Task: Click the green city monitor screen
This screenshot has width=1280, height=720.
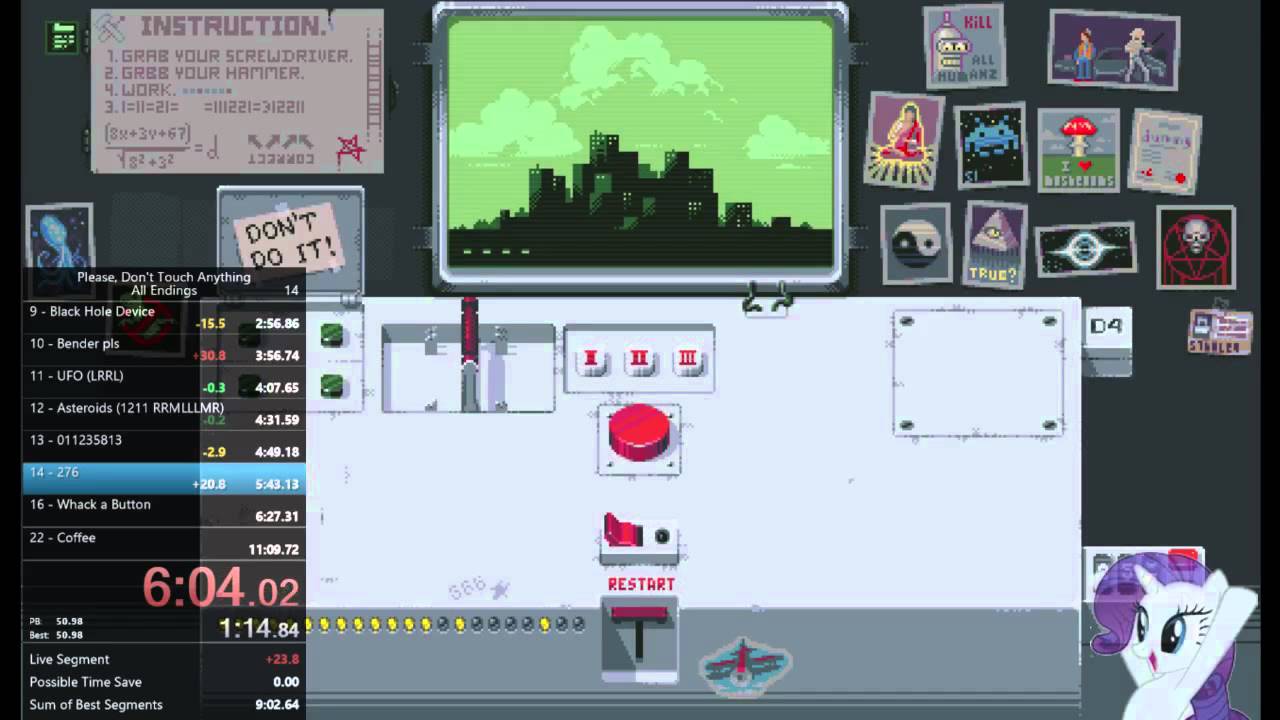Action: [640, 142]
